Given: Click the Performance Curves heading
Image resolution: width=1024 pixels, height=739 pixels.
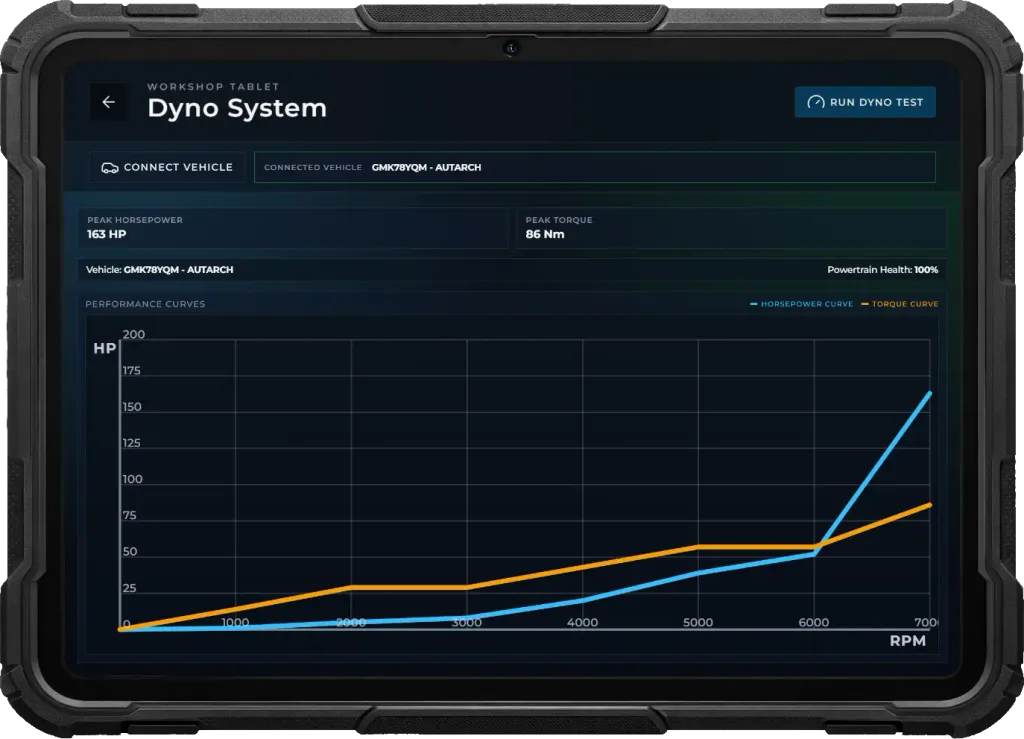Looking at the screenshot, I should [145, 304].
